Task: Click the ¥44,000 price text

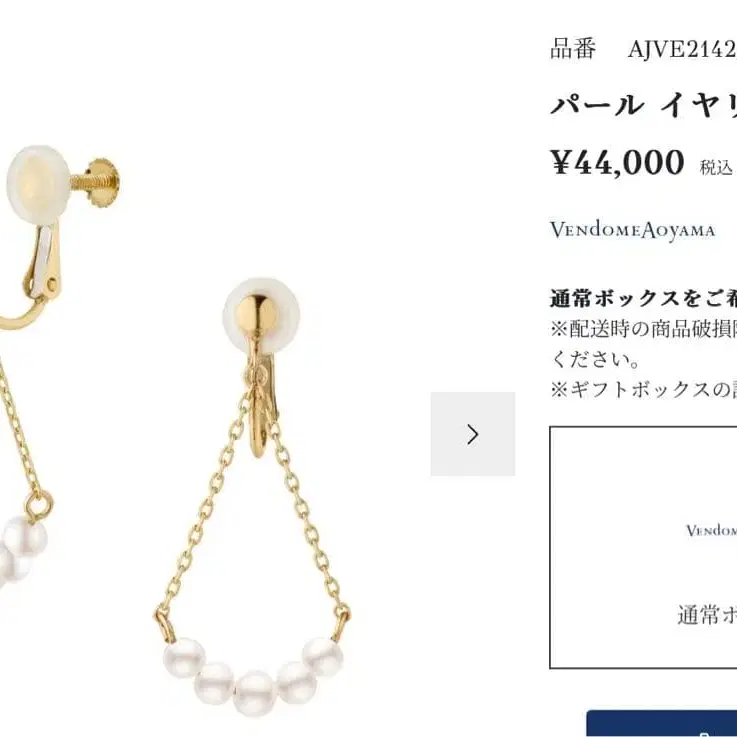Action: pos(617,162)
